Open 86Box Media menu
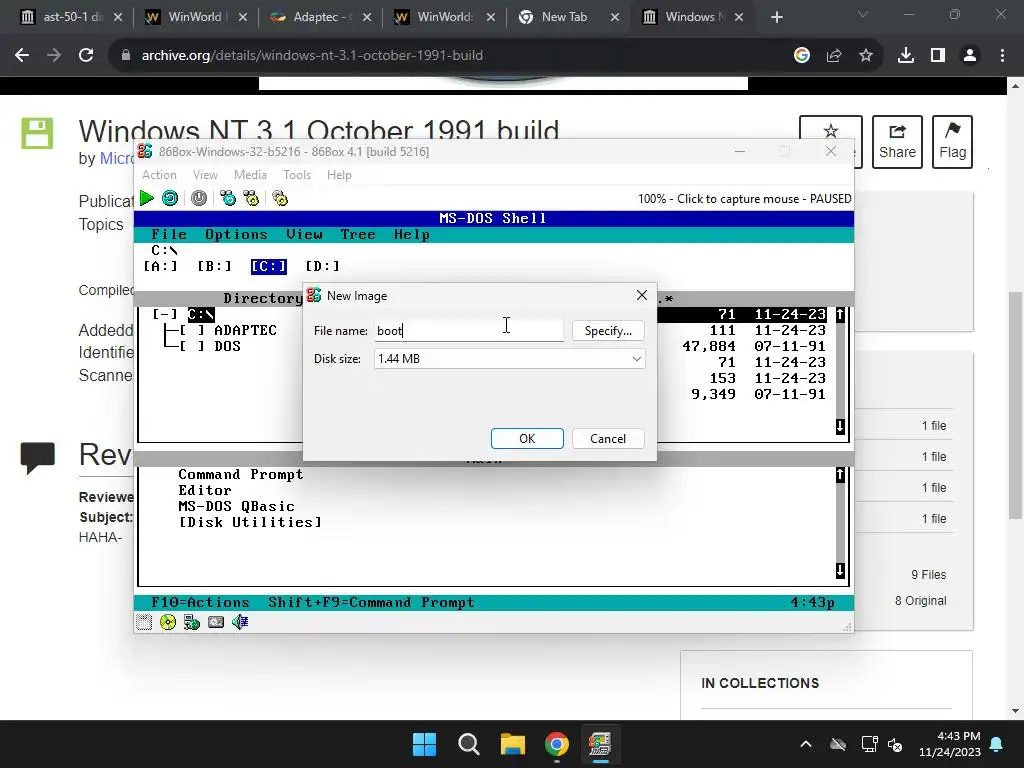1024x768 pixels. 250,175
